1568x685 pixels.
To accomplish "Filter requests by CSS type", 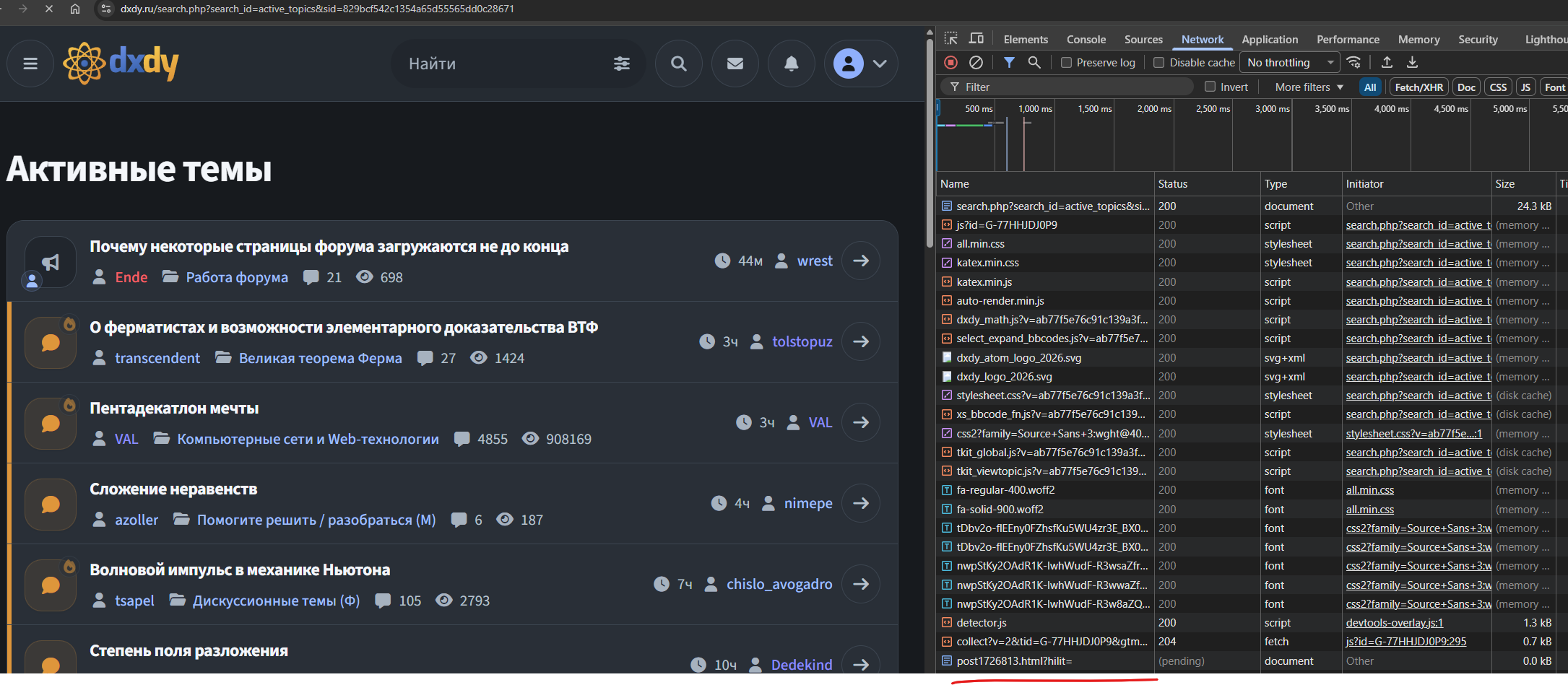I will [1498, 87].
